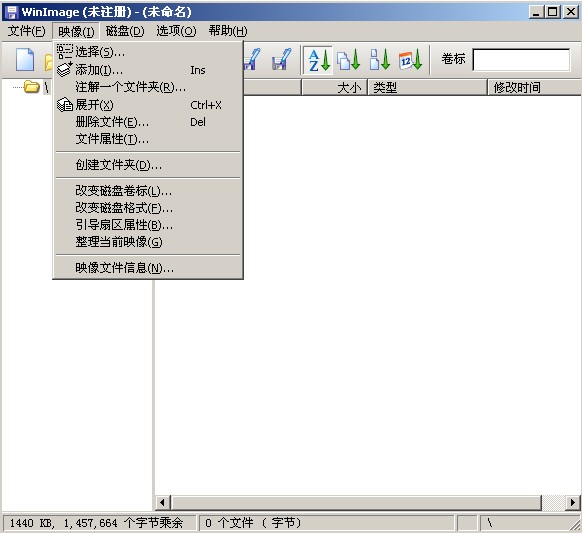Viewport: 582px width, 533px height.
Task: Click the 类型 column header
Action: [x=427, y=88]
